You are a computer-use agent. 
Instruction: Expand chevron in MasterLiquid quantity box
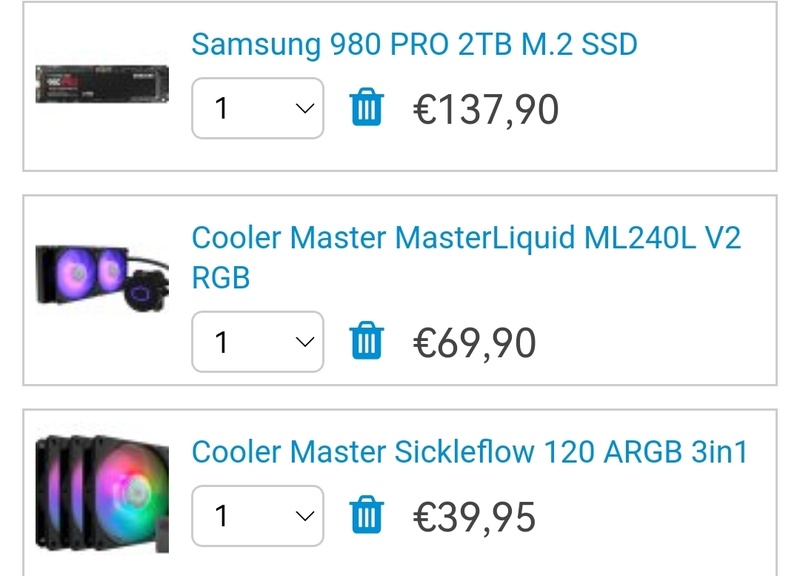coord(305,342)
